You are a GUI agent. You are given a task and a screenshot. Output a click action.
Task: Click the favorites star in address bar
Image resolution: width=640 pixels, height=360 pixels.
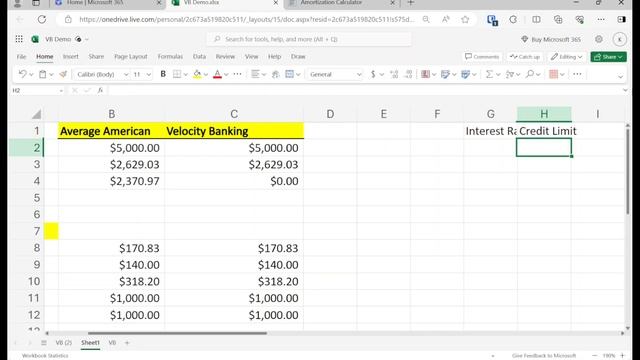(x=465, y=19)
